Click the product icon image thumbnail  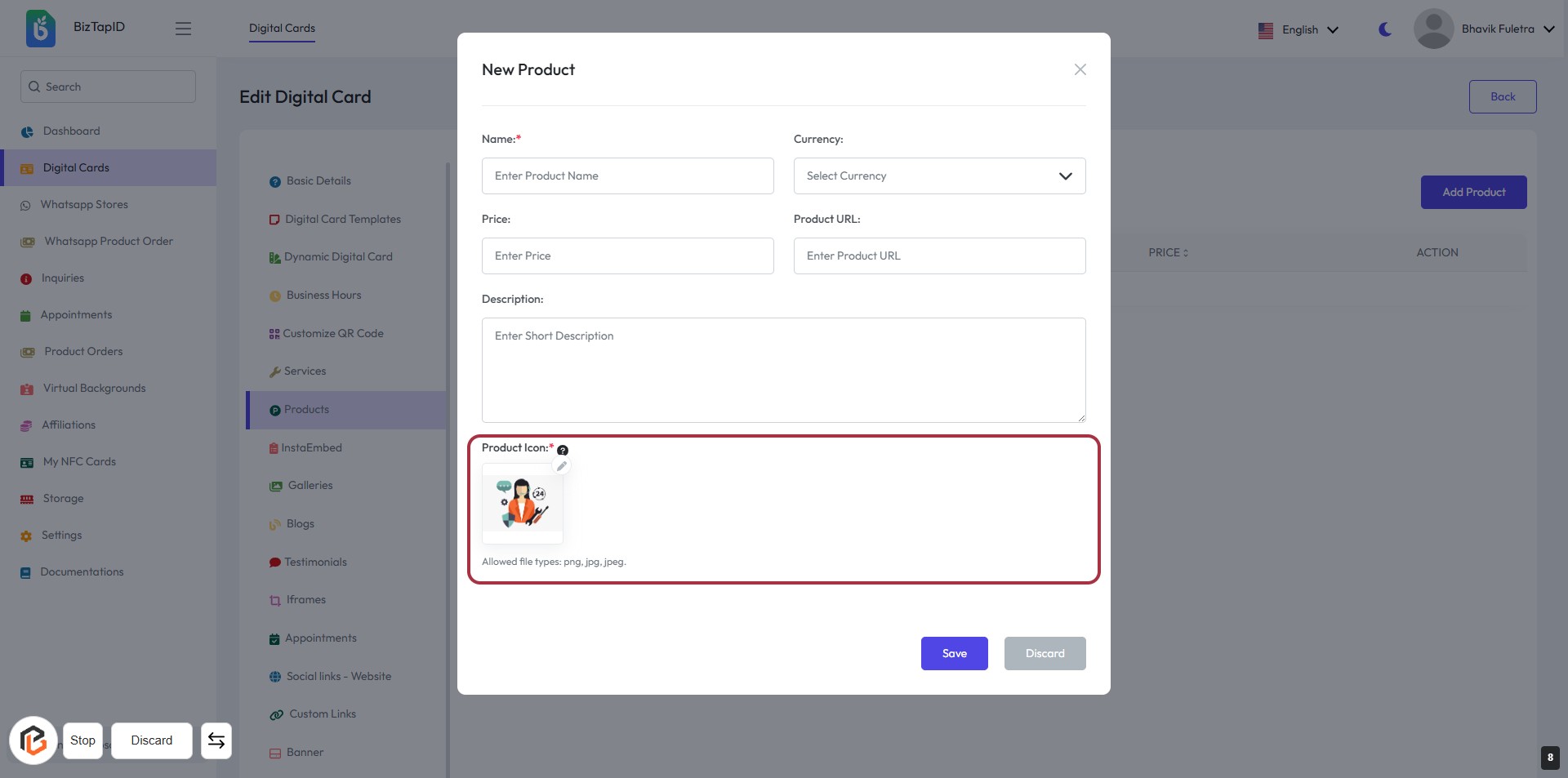pyautogui.click(x=523, y=503)
